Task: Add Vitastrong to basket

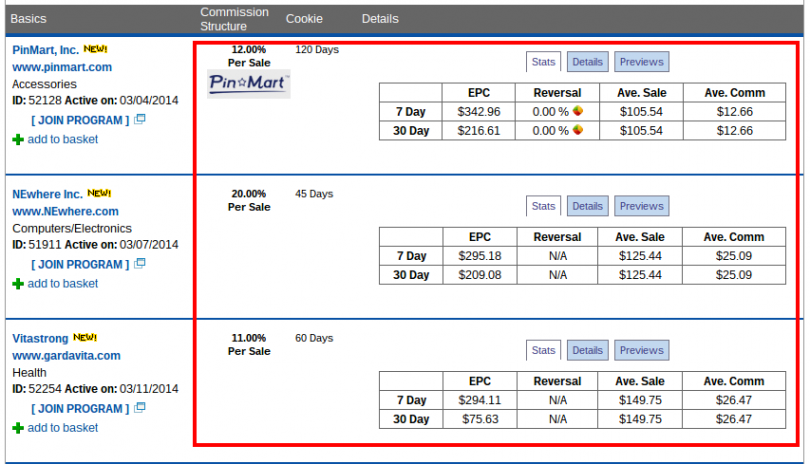Action: (63, 428)
